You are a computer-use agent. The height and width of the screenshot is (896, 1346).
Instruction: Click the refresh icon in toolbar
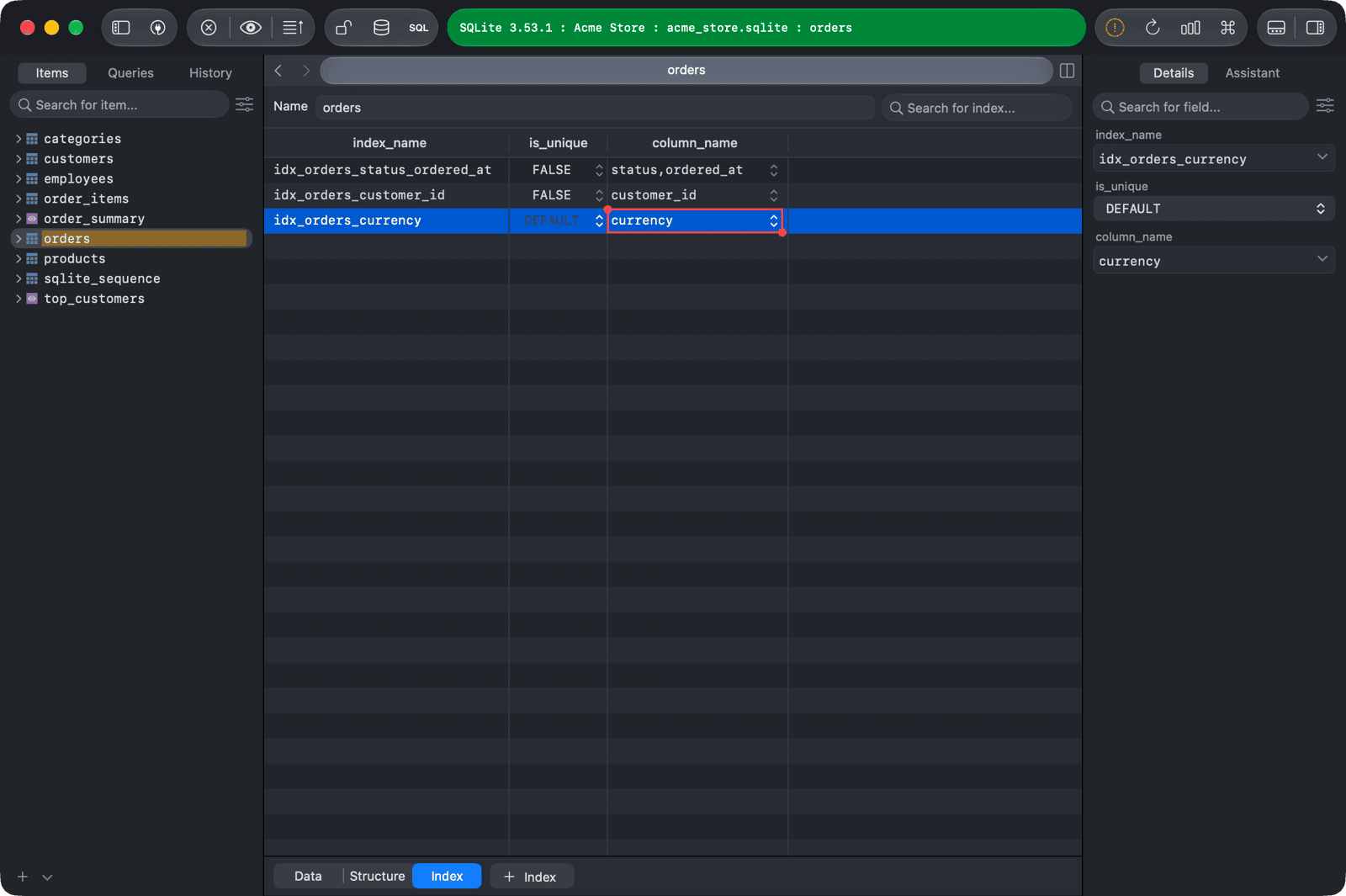[x=1153, y=28]
